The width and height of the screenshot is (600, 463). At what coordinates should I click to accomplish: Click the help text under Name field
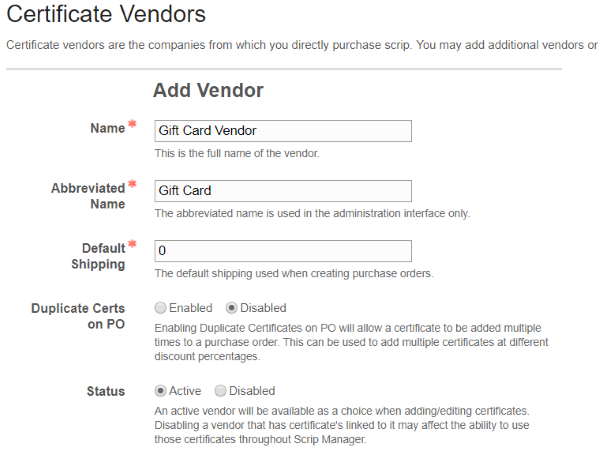click(237, 153)
